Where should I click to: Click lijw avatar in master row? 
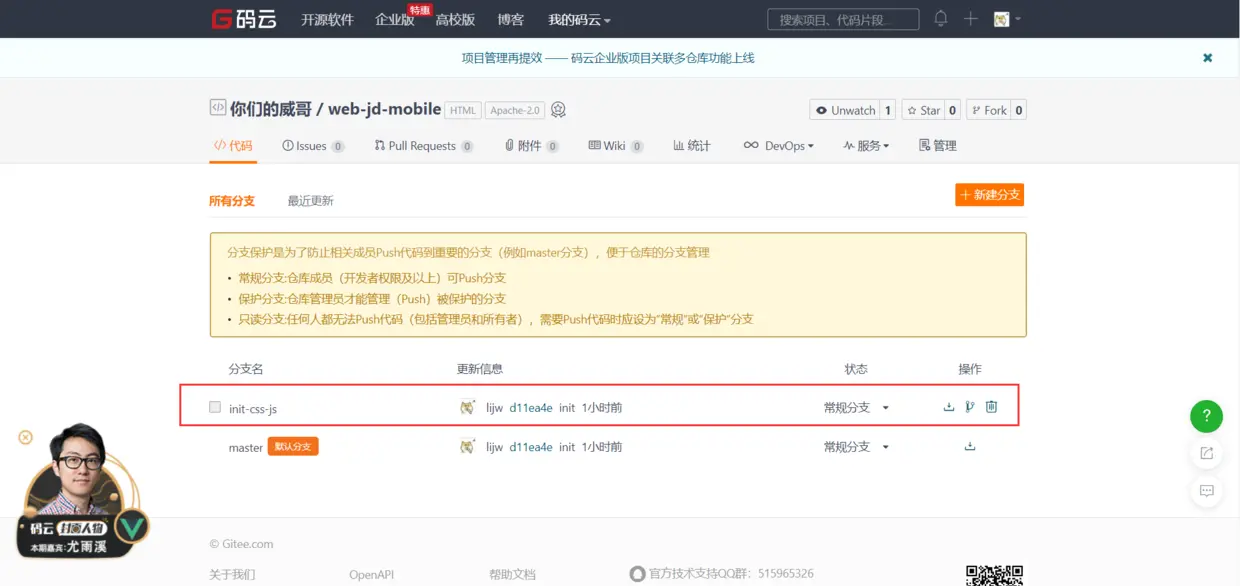(467, 447)
